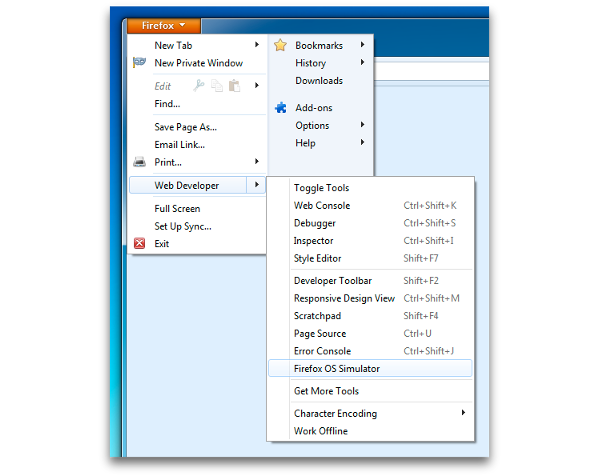Open Responsive Design View
The image size is (600, 476).
tap(344, 298)
